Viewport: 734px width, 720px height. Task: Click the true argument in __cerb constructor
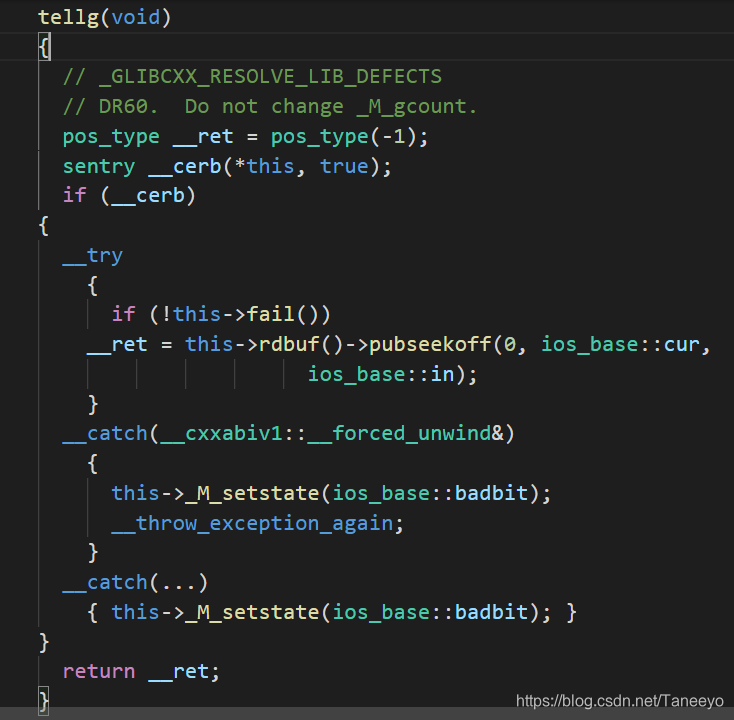344,166
